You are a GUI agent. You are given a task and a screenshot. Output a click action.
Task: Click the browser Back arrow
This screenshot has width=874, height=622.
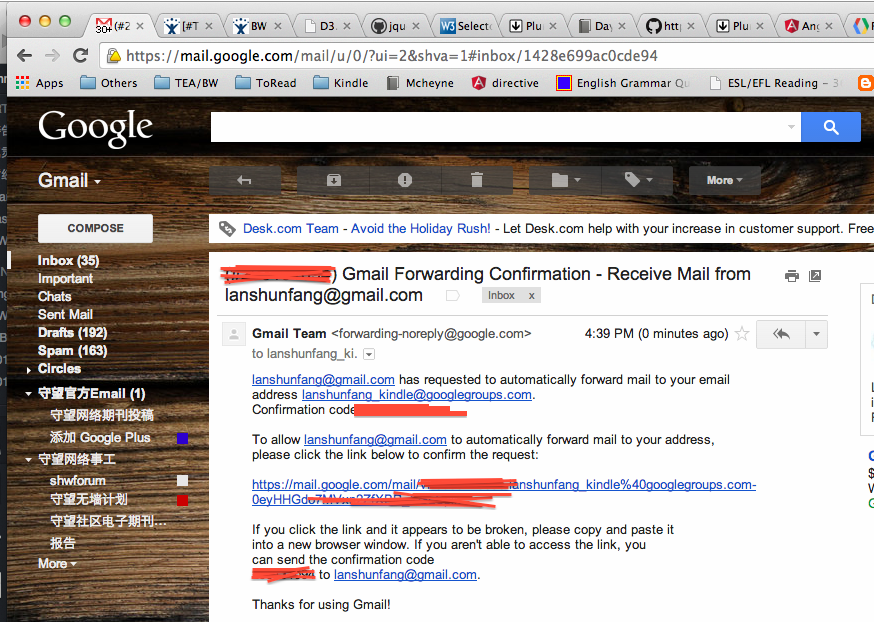tap(25, 55)
